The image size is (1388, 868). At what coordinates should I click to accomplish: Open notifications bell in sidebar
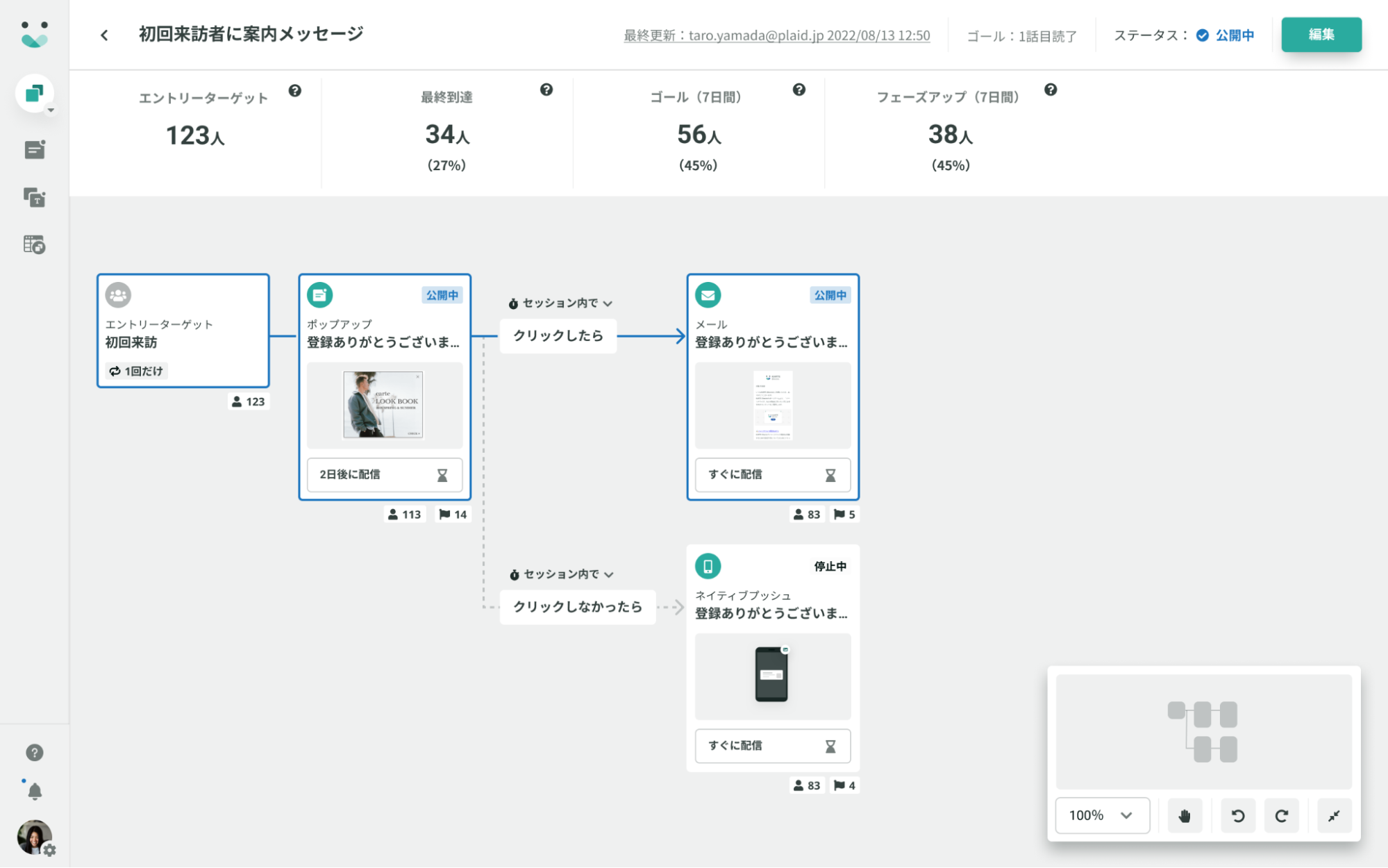pos(35,791)
